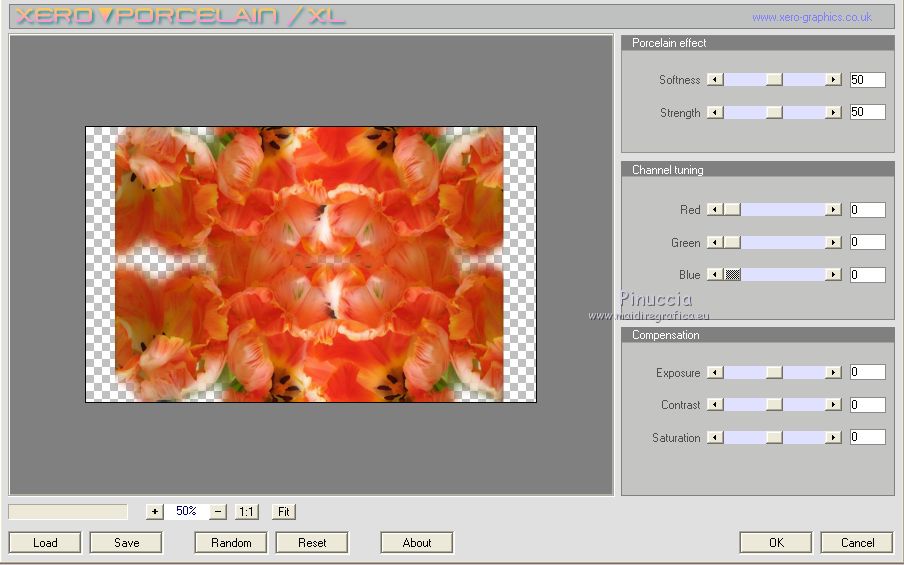The width and height of the screenshot is (904, 565).
Task: Cancel the Porcelain filter dialog
Action: [x=857, y=543]
